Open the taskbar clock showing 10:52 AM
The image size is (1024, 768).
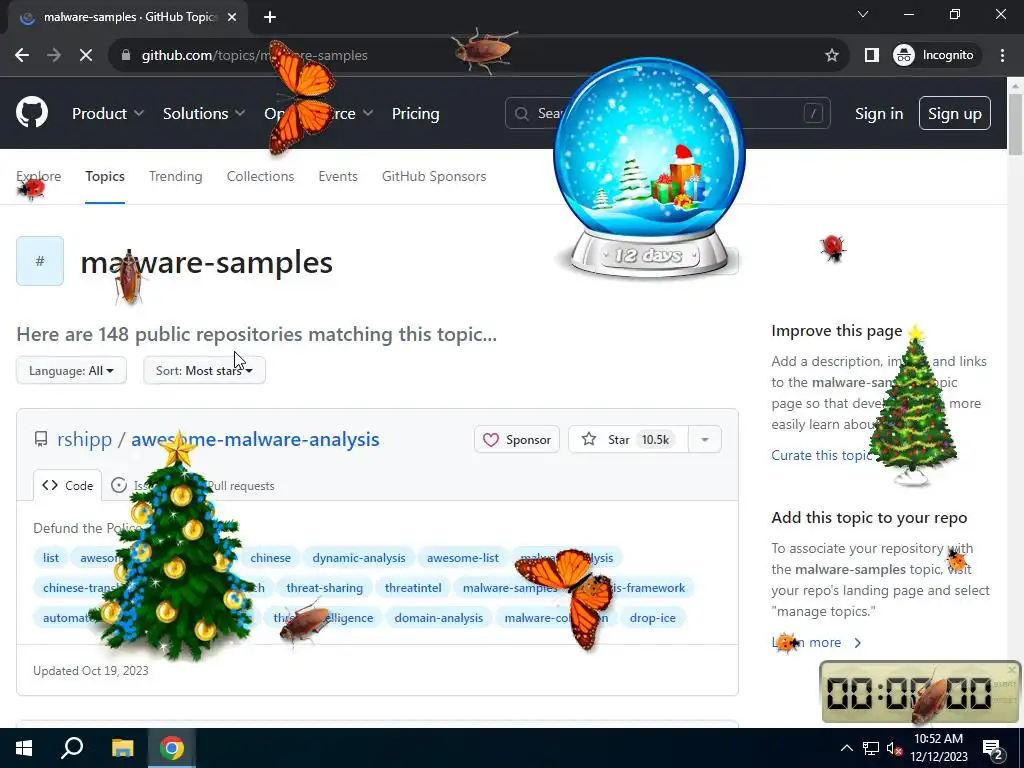(x=938, y=748)
